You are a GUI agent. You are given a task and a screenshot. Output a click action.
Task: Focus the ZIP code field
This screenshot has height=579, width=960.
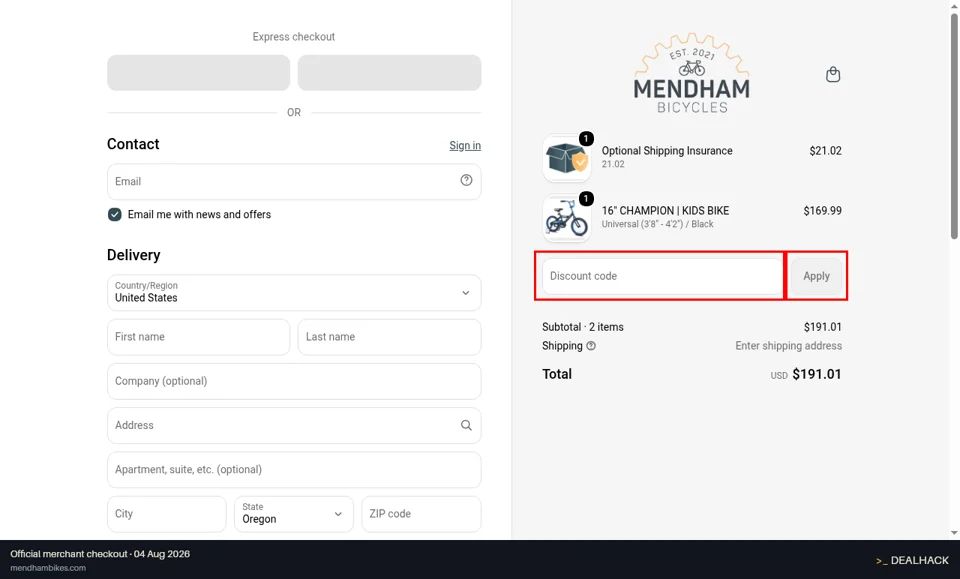click(421, 514)
